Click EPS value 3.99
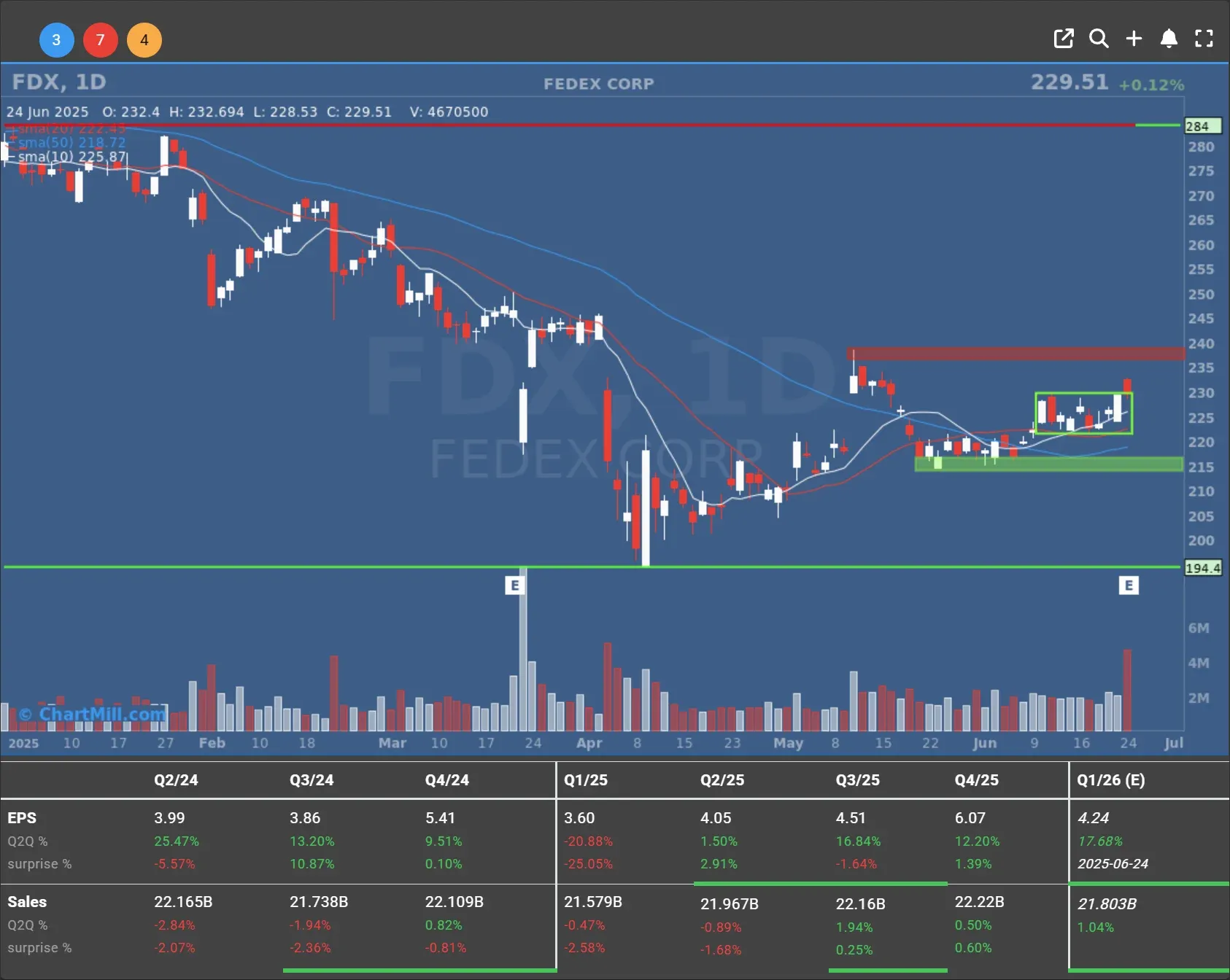This screenshot has width=1230, height=980. tap(169, 818)
